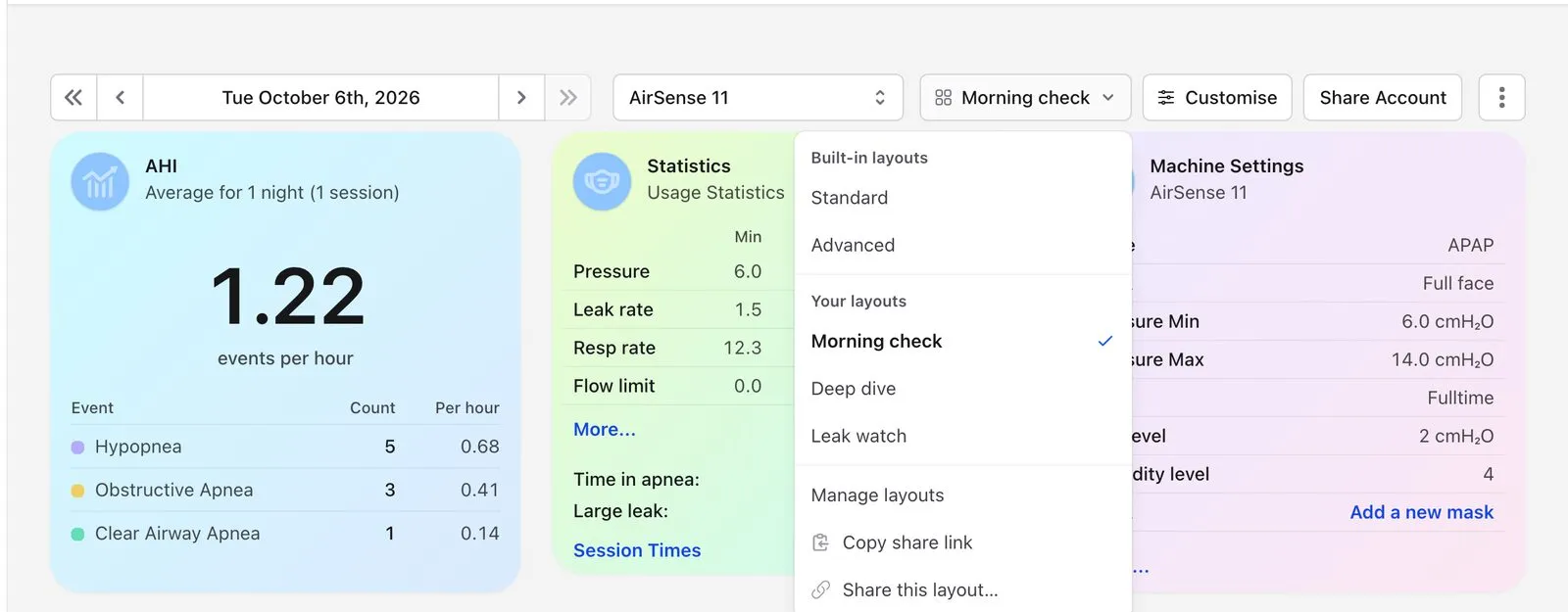Click the Event column header

[92, 408]
